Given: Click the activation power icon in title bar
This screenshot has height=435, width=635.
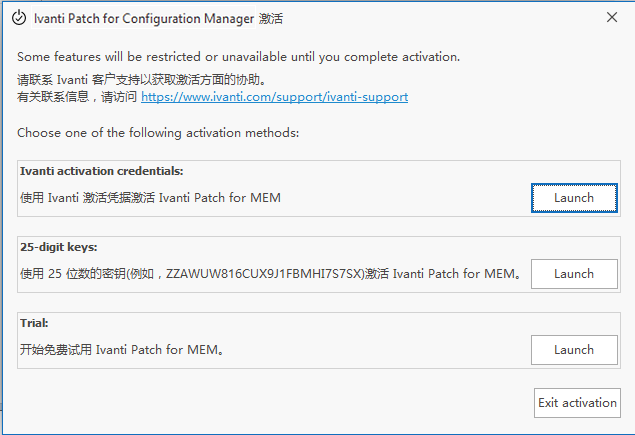Looking at the screenshot, I should (x=19, y=18).
